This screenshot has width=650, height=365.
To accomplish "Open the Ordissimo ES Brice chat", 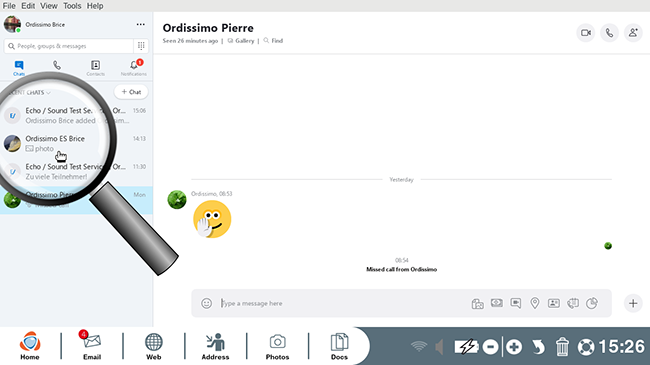I will pyautogui.click(x=76, y=144).
